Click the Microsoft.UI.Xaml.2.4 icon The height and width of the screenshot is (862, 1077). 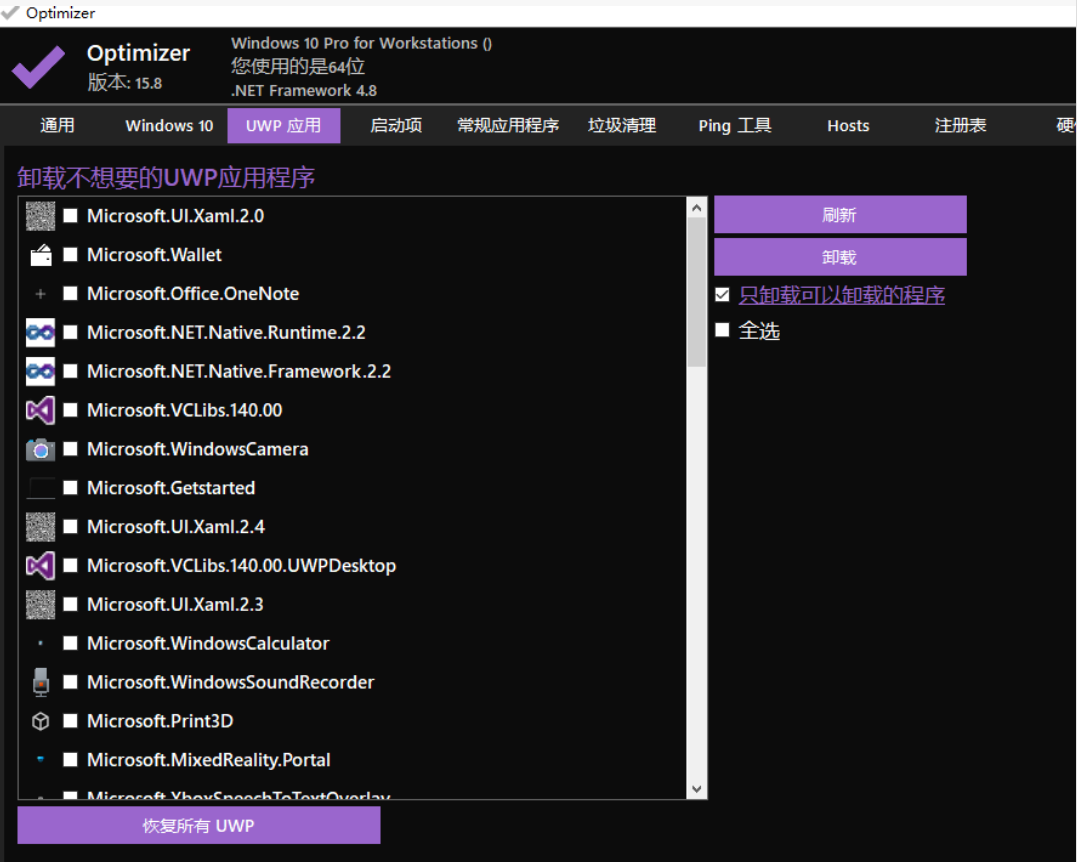(x=41, y=527)
